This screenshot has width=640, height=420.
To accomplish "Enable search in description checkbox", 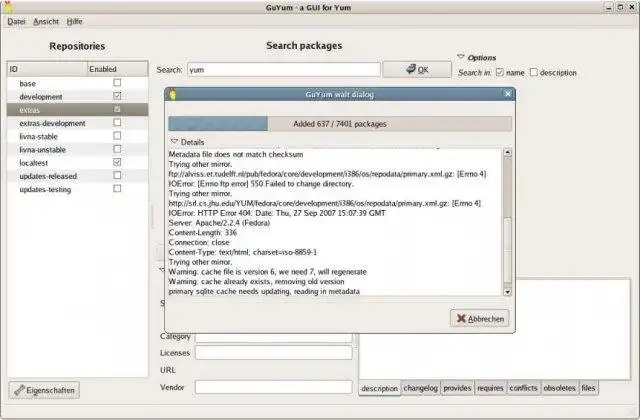I will coord(533,72).
